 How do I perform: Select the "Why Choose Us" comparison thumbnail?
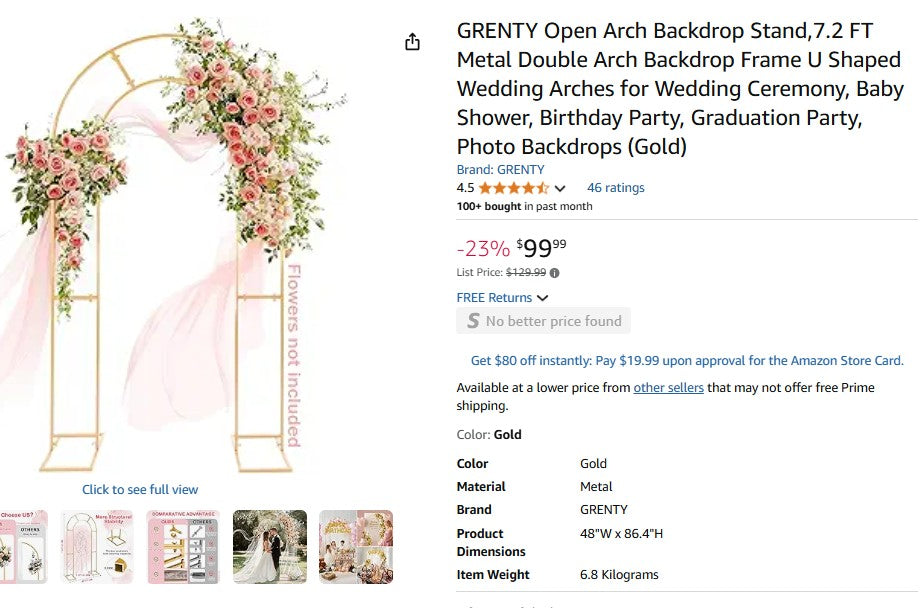22,547
